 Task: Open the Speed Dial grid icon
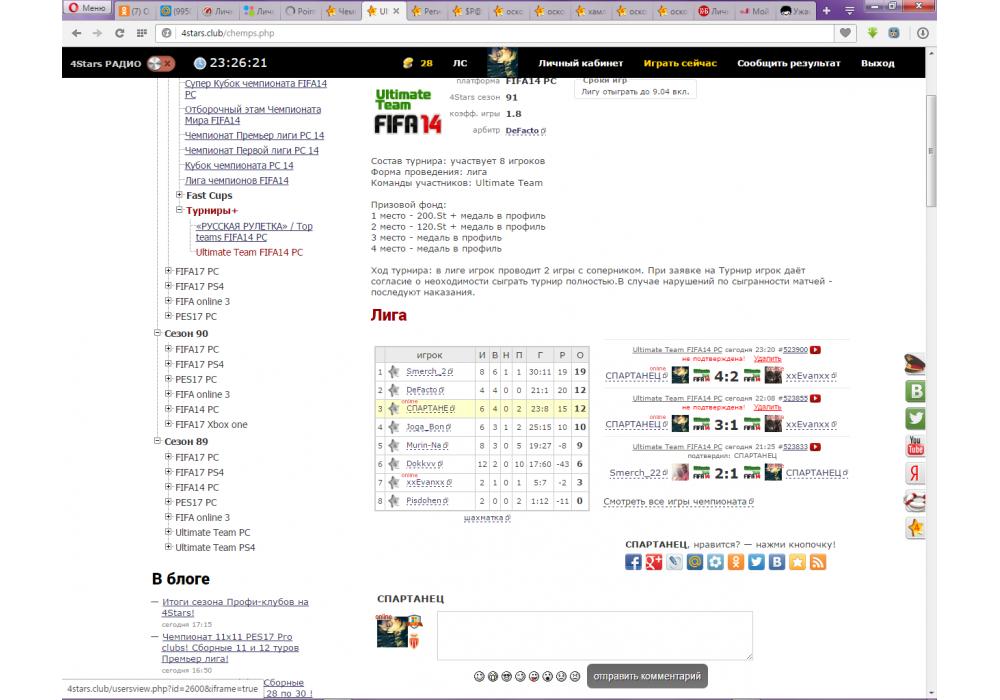(x=142, y=33)
